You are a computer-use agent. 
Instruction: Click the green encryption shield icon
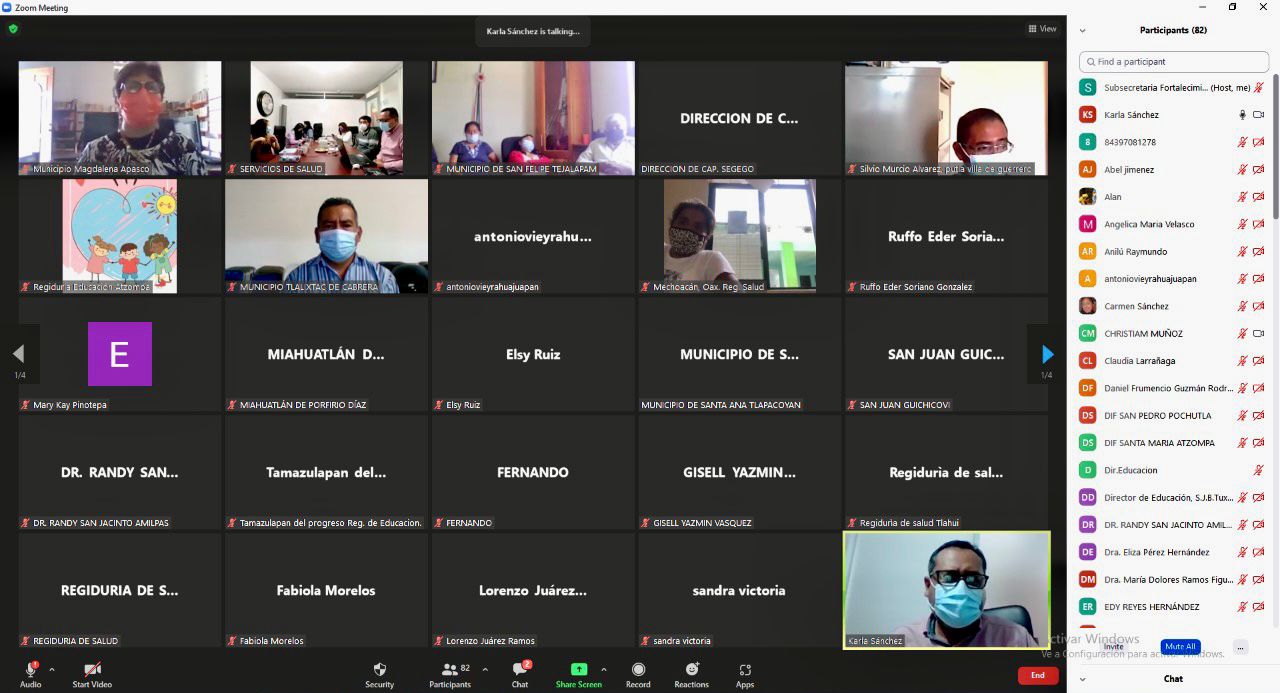(13, 29)
